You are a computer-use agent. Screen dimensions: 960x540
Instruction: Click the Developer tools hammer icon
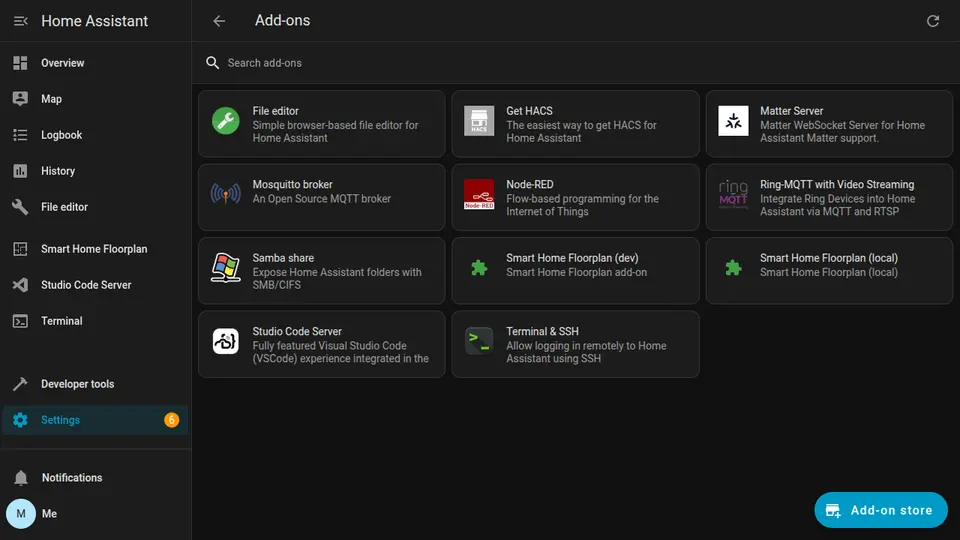pyautogui.click(x=20, y=384)
